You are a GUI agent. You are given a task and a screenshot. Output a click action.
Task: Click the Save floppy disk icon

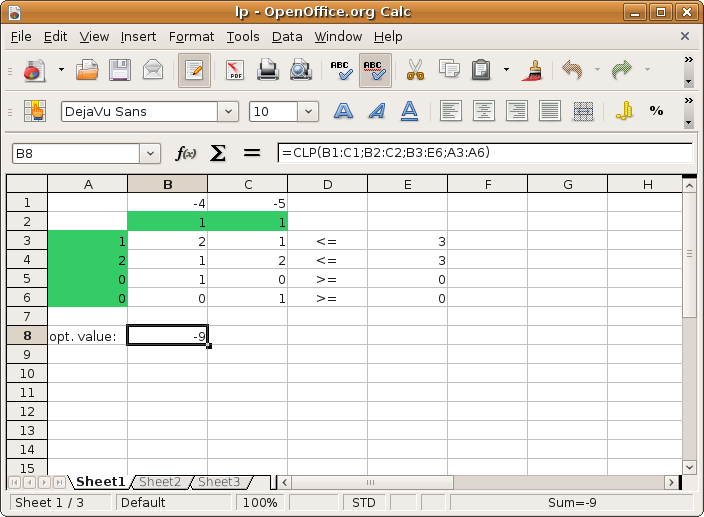(120, 70)
